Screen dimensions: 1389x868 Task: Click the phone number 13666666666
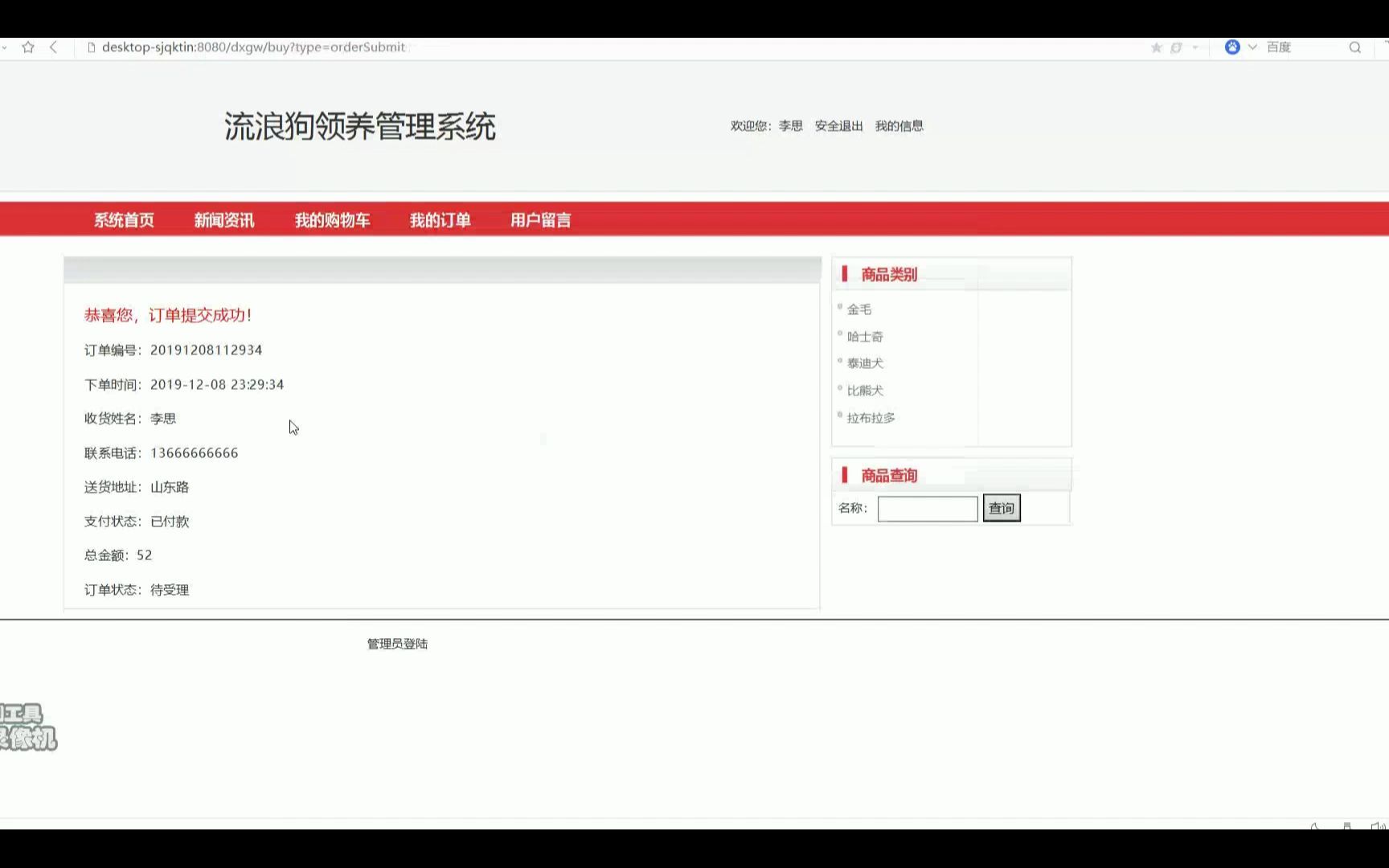click(x=195, y=453)
